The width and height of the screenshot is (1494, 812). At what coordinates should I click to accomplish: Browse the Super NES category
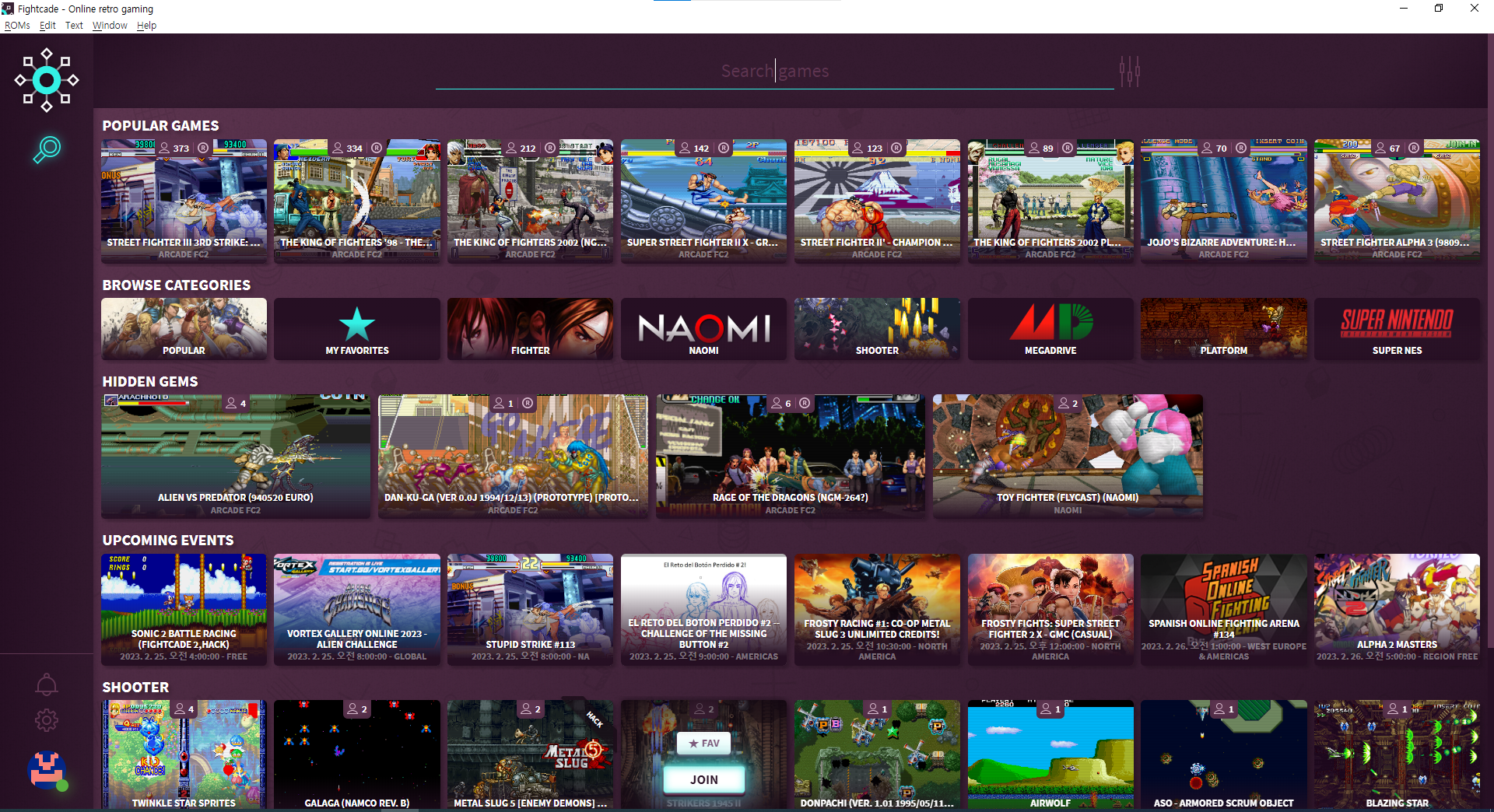(x=1397, y=329)
